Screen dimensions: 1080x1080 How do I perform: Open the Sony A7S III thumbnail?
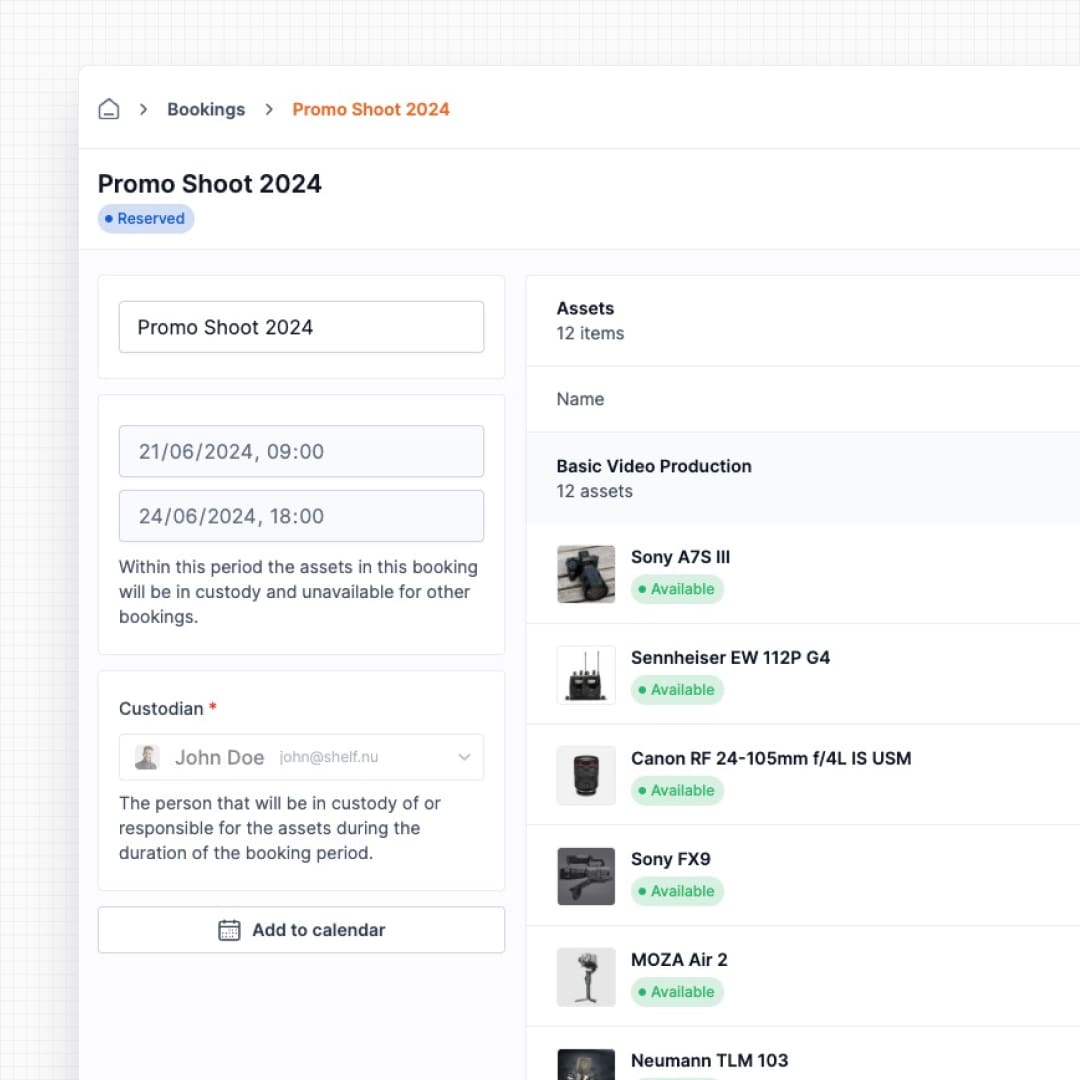[x=586, y=574]
